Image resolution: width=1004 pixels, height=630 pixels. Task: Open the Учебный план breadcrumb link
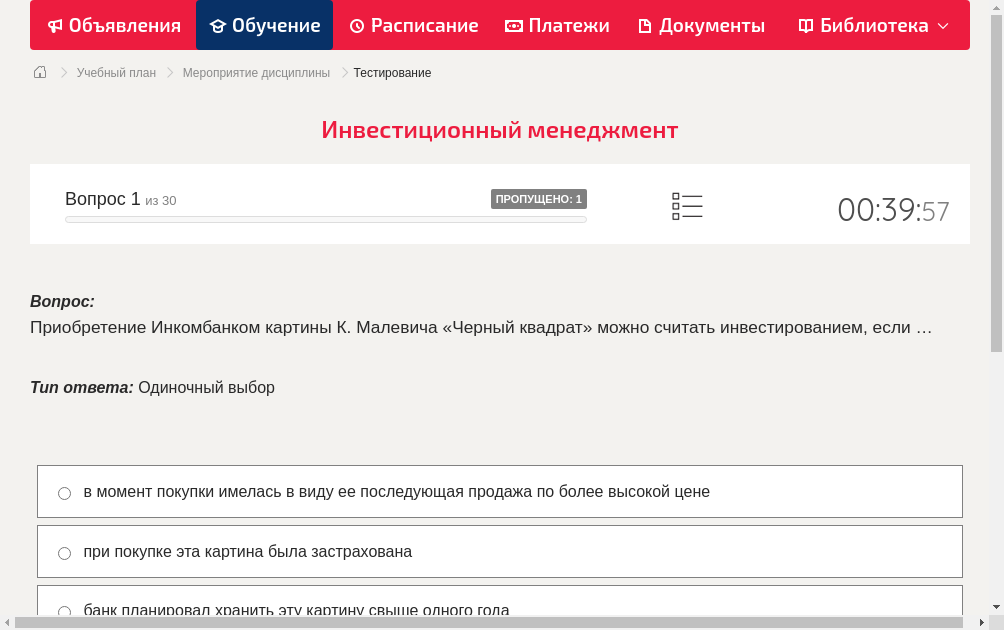pos(115,72)
